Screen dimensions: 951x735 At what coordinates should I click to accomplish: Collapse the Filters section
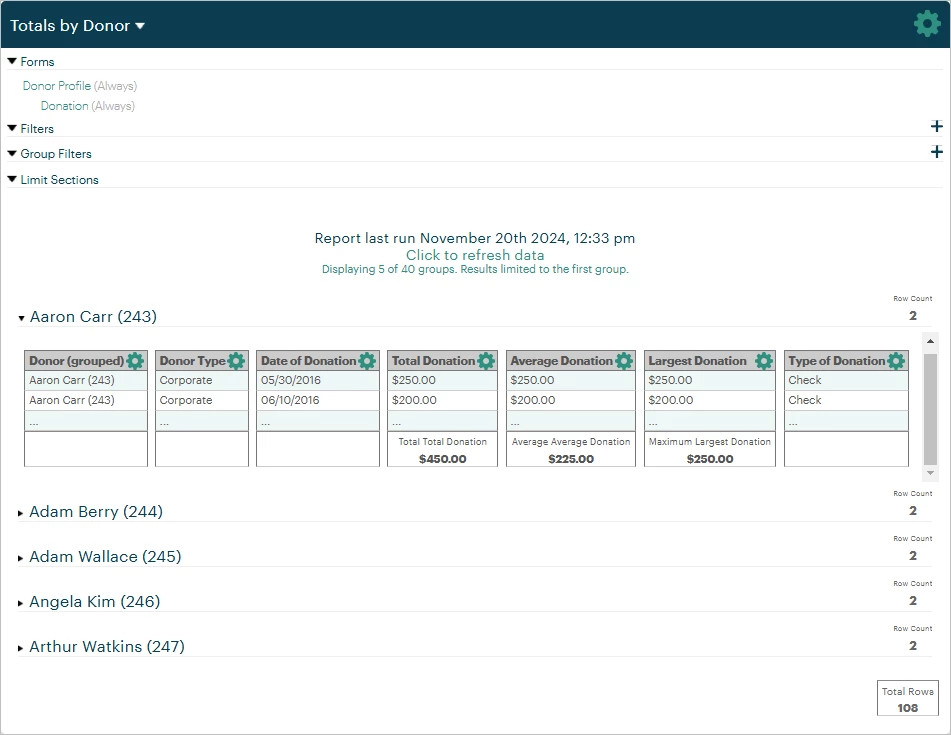[x=12, y=129]
